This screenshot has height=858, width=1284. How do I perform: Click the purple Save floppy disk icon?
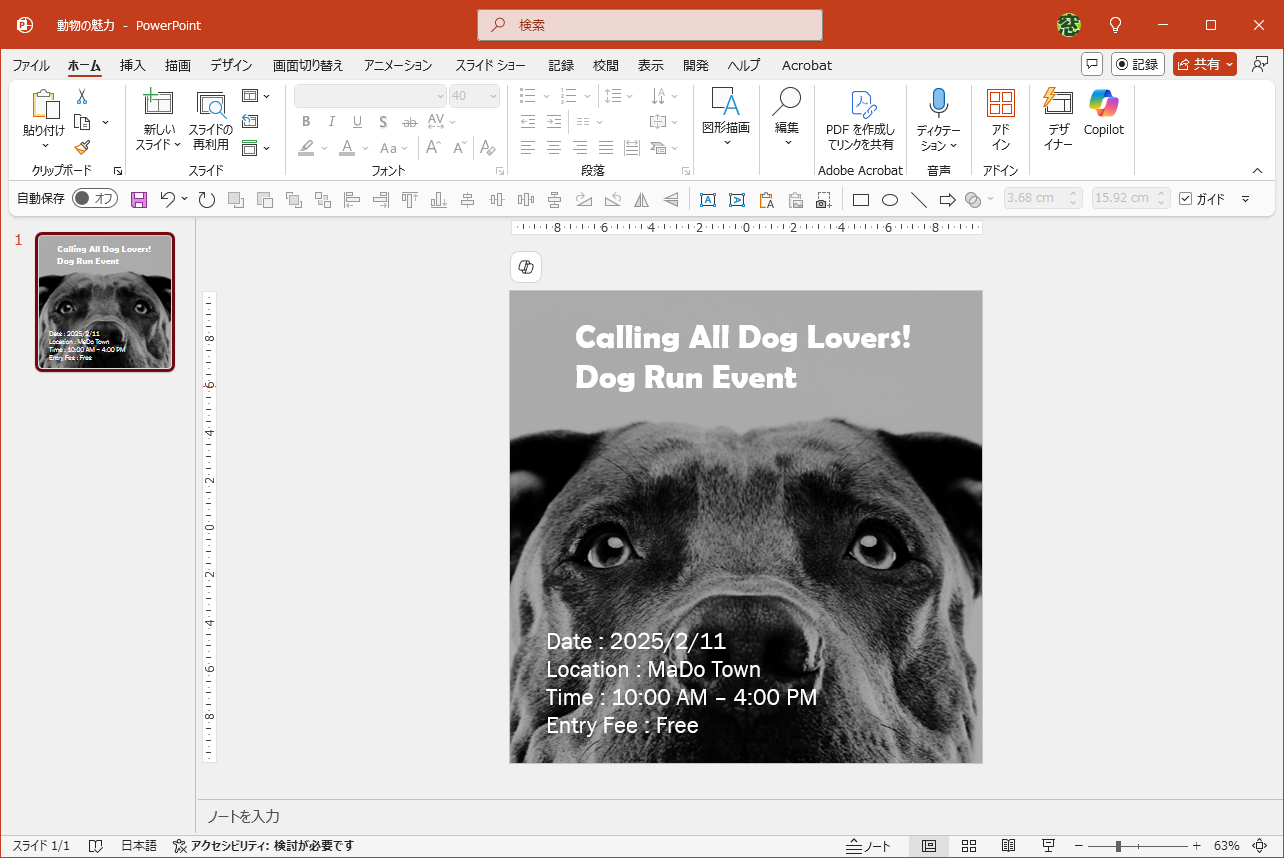tap(139, 200)
